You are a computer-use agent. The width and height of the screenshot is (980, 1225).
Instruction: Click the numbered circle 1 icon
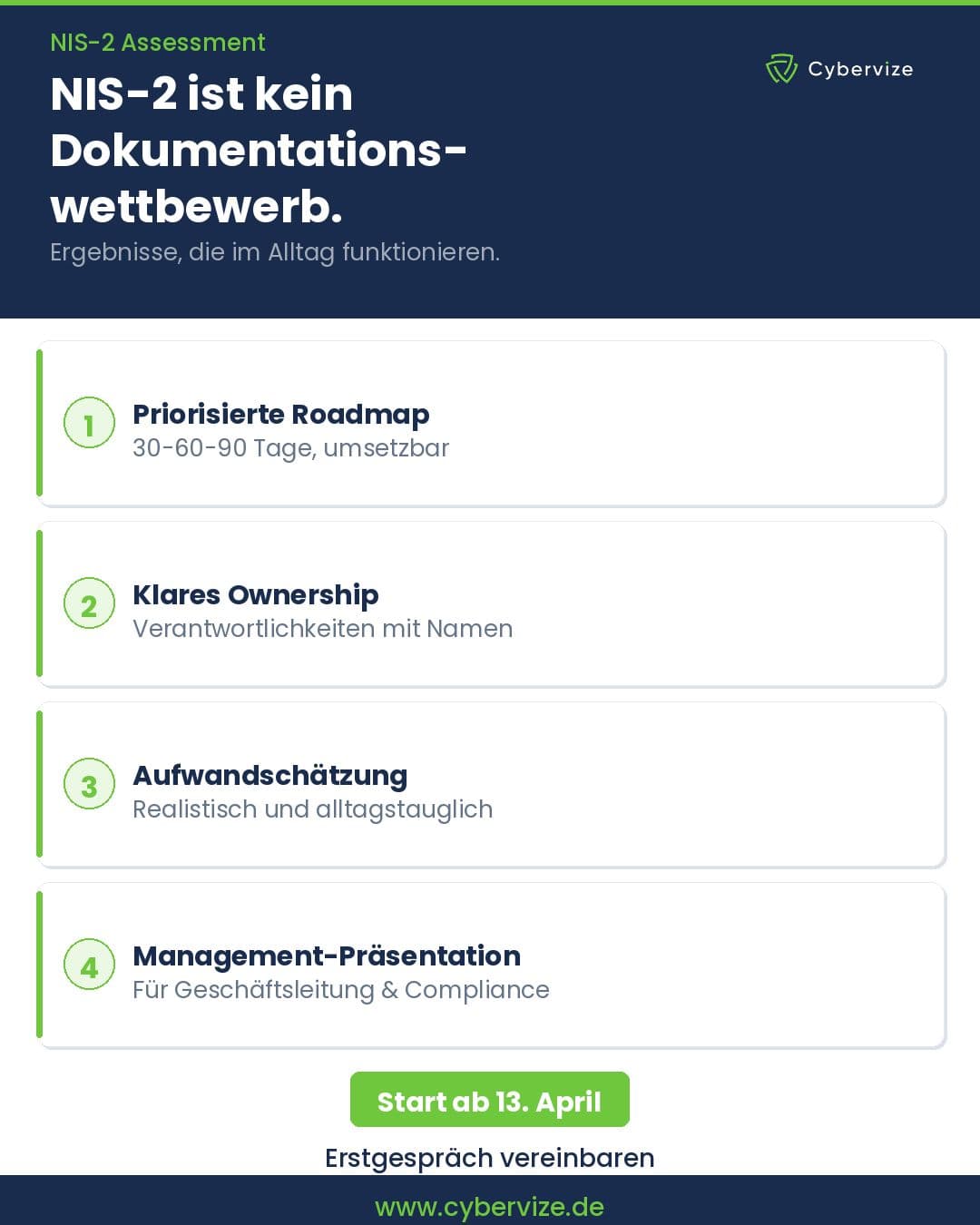[x=89, y=424]
